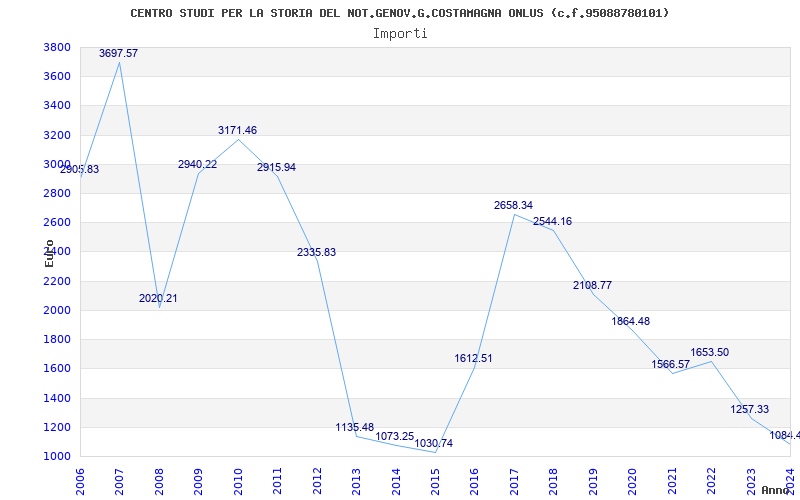Click the y-axis value 3400
800x500 pixels.
point(57,106)
